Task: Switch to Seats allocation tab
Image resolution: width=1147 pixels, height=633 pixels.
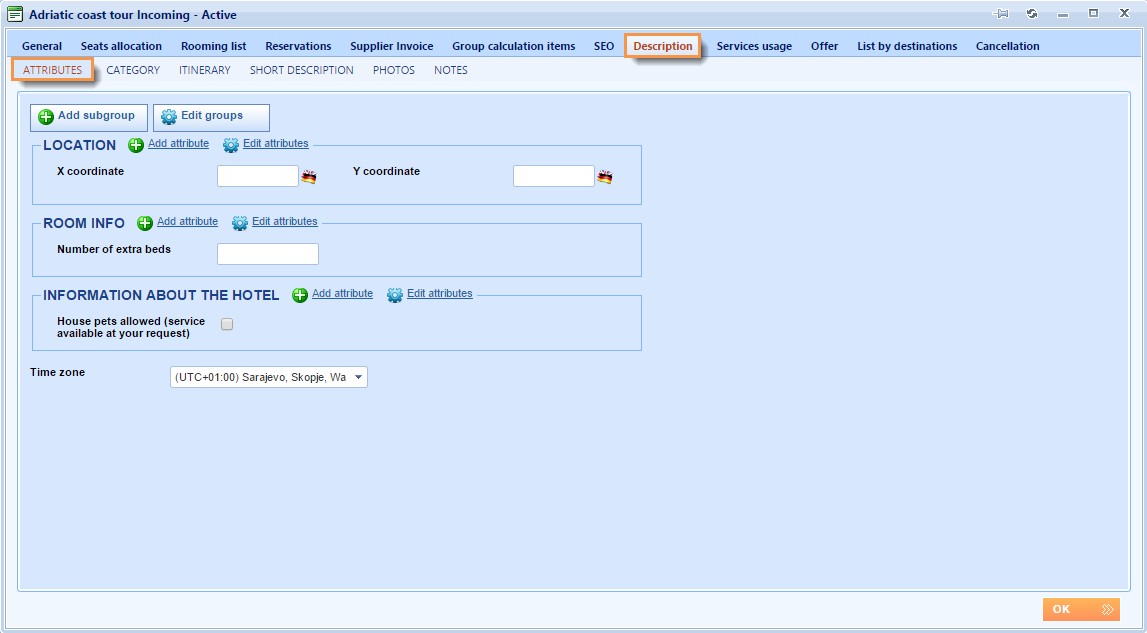Action: point(121,46)
